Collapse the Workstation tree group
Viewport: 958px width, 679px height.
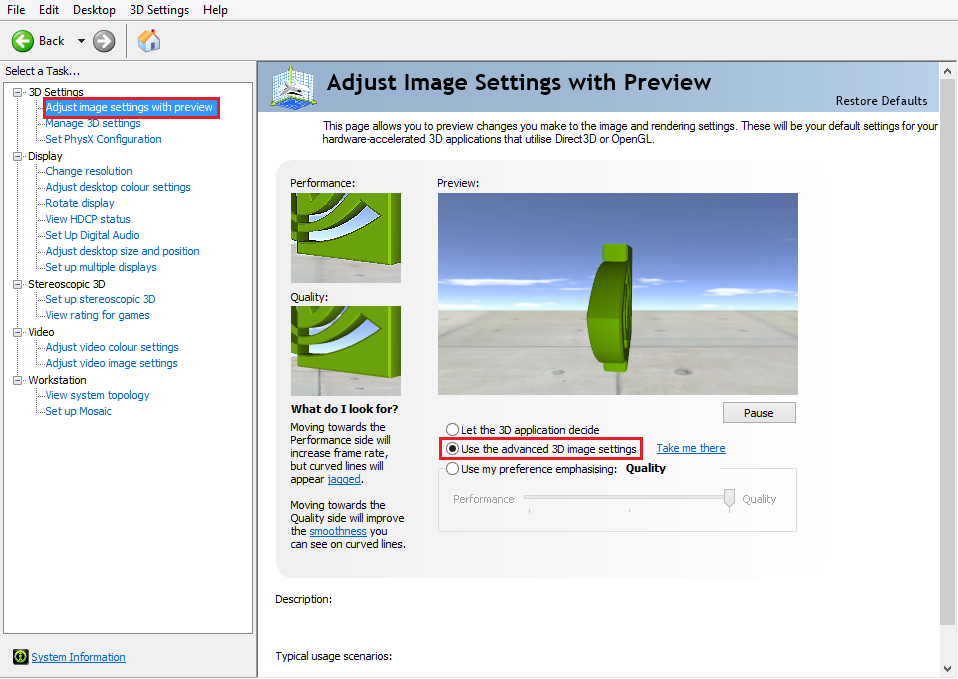[x=18, y=380]
